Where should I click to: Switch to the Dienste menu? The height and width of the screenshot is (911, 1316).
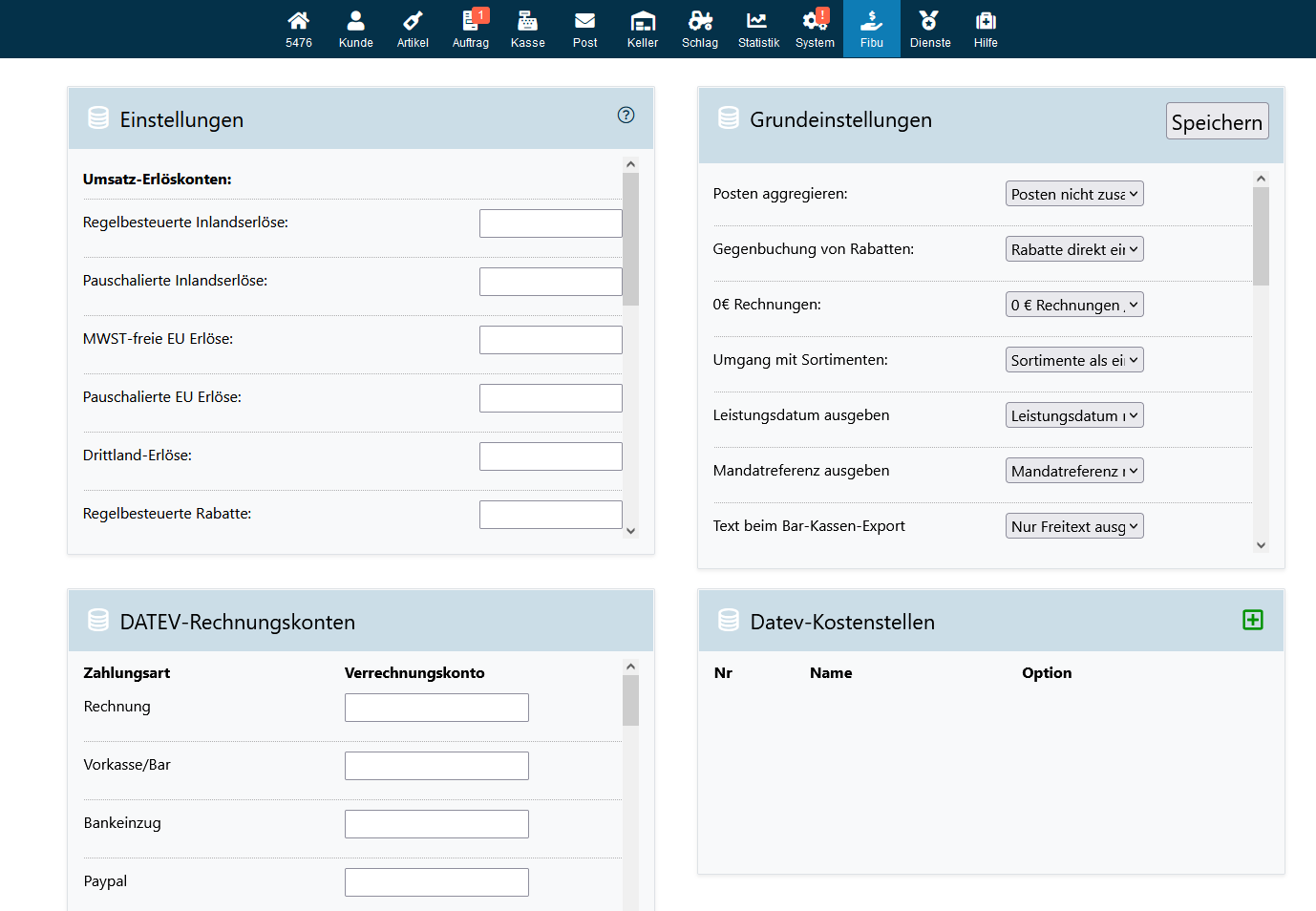[929, 29]
